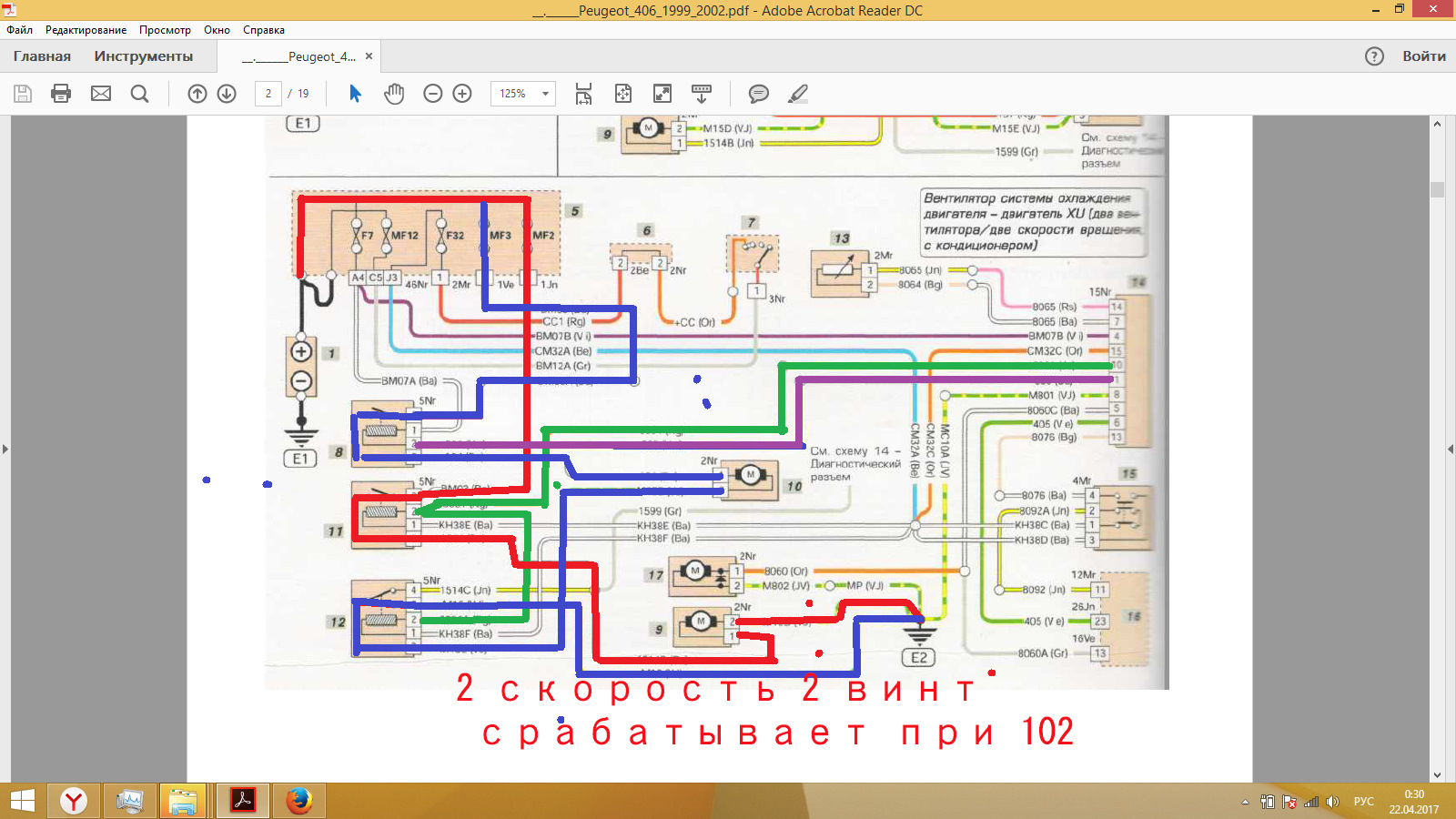
Task: Click the read mode toolbar icon
Action: 702,94
